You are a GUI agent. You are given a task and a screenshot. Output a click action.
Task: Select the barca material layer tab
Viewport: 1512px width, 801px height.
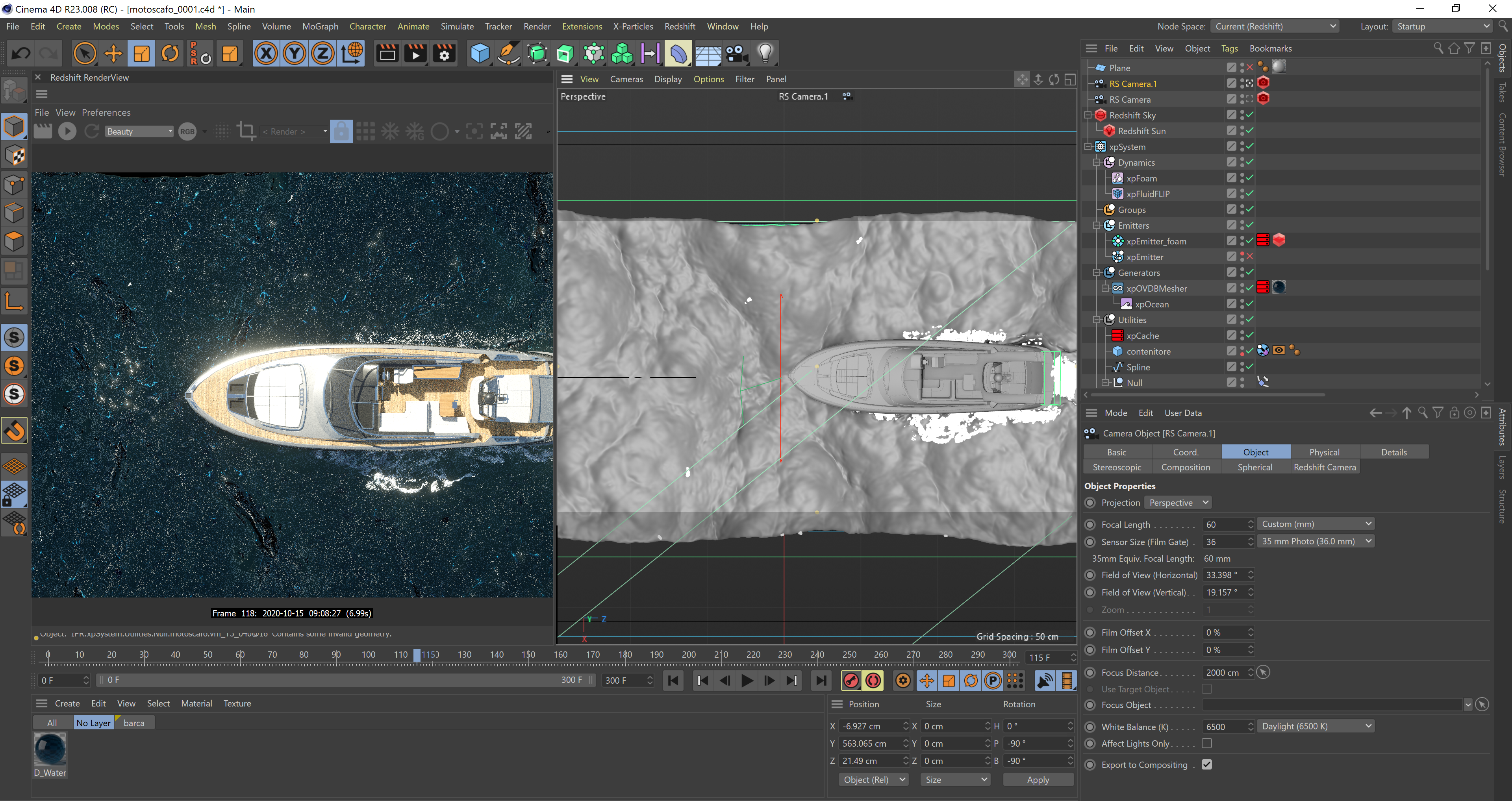[134, 723]
